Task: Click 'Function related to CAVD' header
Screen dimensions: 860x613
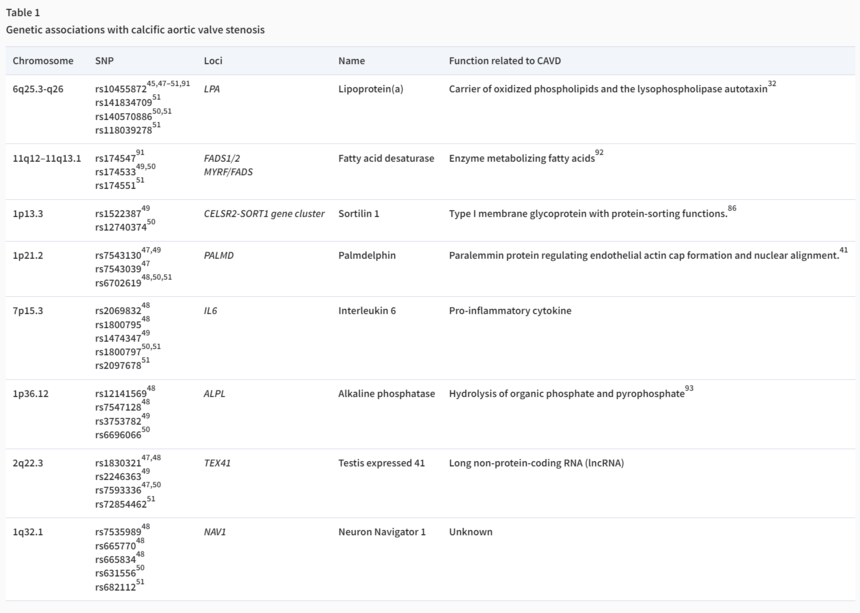Action: 505,61
